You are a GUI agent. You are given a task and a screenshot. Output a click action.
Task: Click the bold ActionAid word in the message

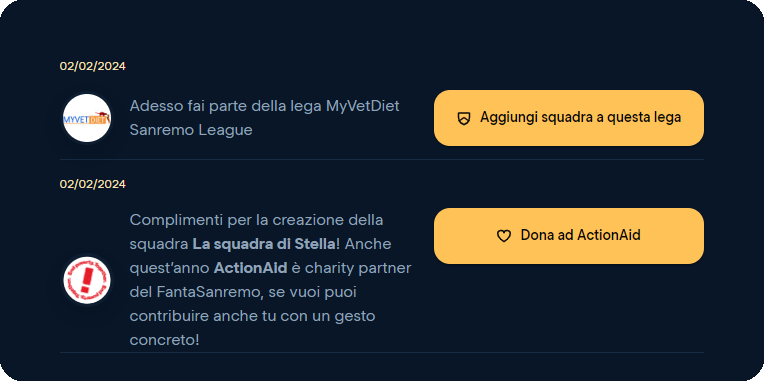pyautogui.click(x=250, y=268)
